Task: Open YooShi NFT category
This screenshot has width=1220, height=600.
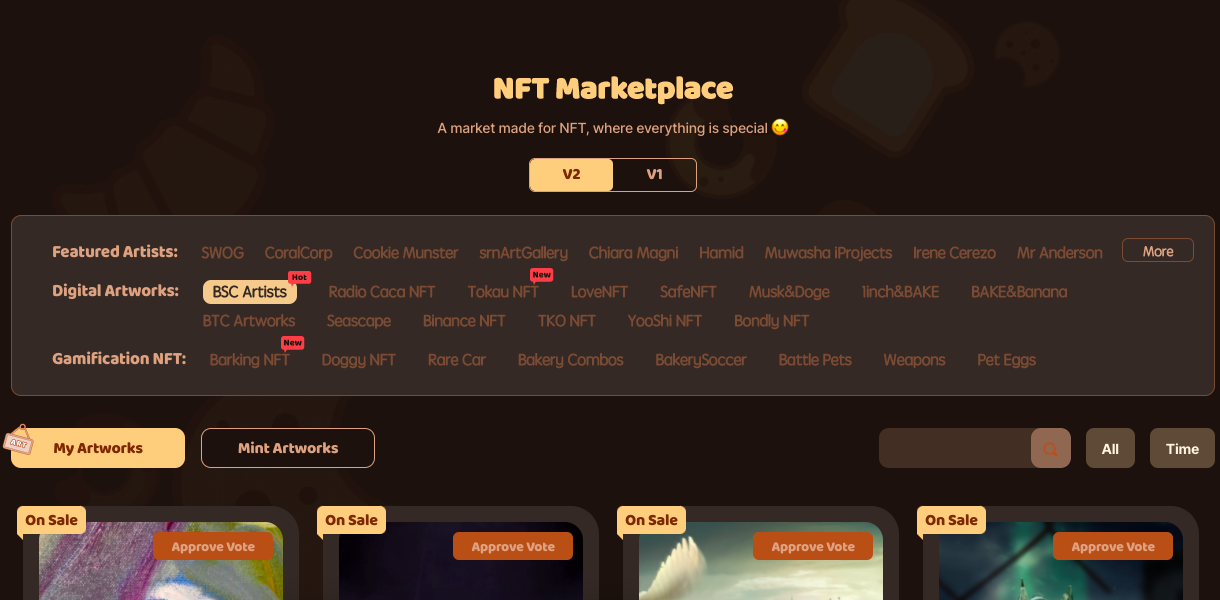Action: pyautogui.click(x=665, y=321)
